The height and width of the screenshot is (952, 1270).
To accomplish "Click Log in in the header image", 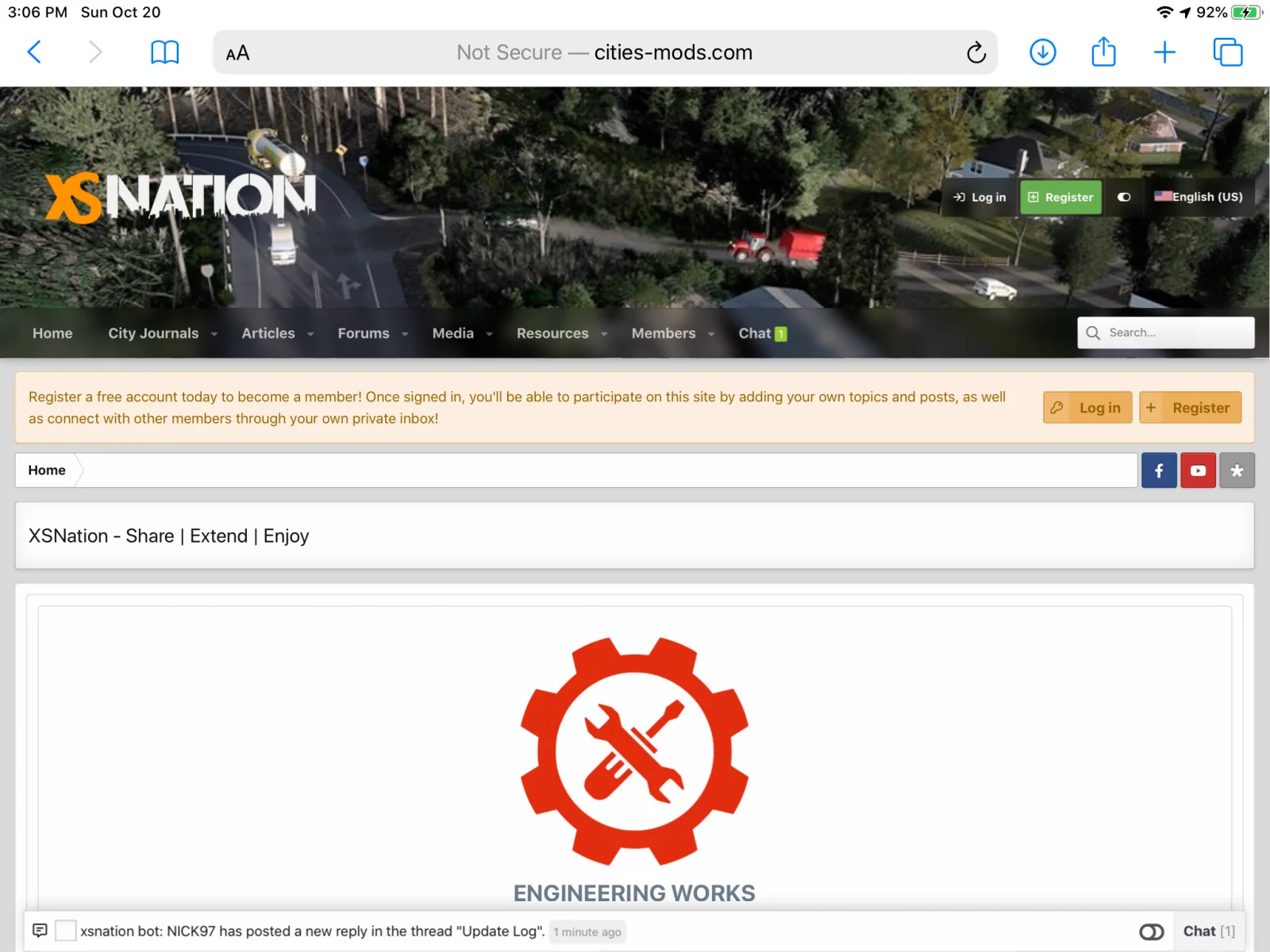I will 979,197.
